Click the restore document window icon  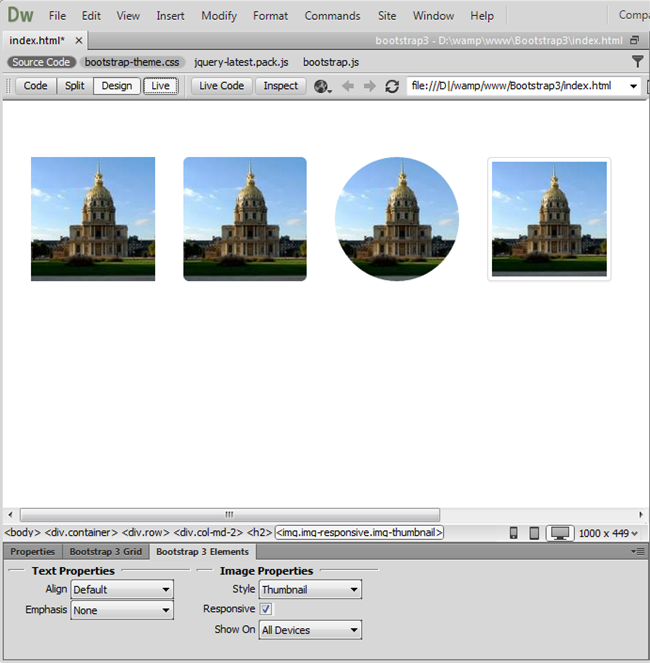634,40
